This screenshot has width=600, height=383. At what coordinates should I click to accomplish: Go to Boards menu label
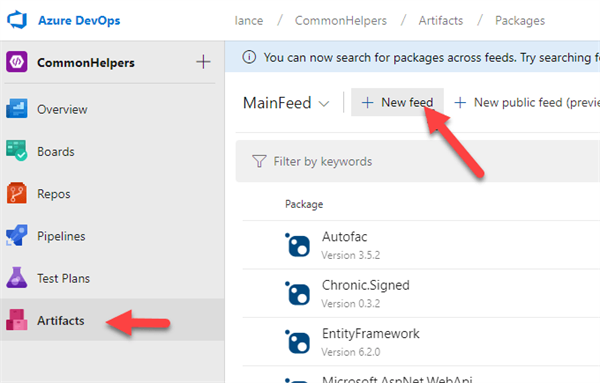pos(55,152)
